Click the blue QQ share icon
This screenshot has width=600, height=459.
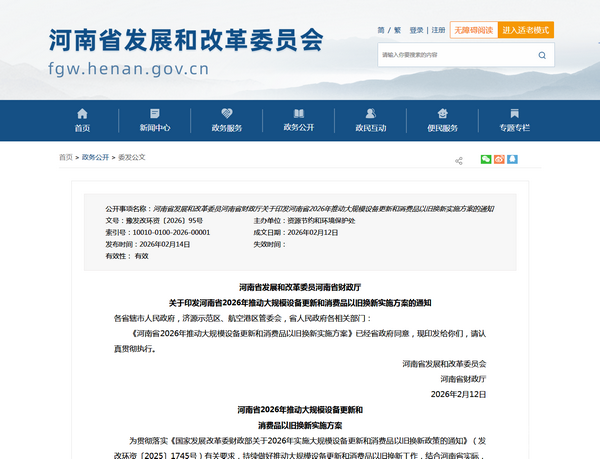click(514, 159)
